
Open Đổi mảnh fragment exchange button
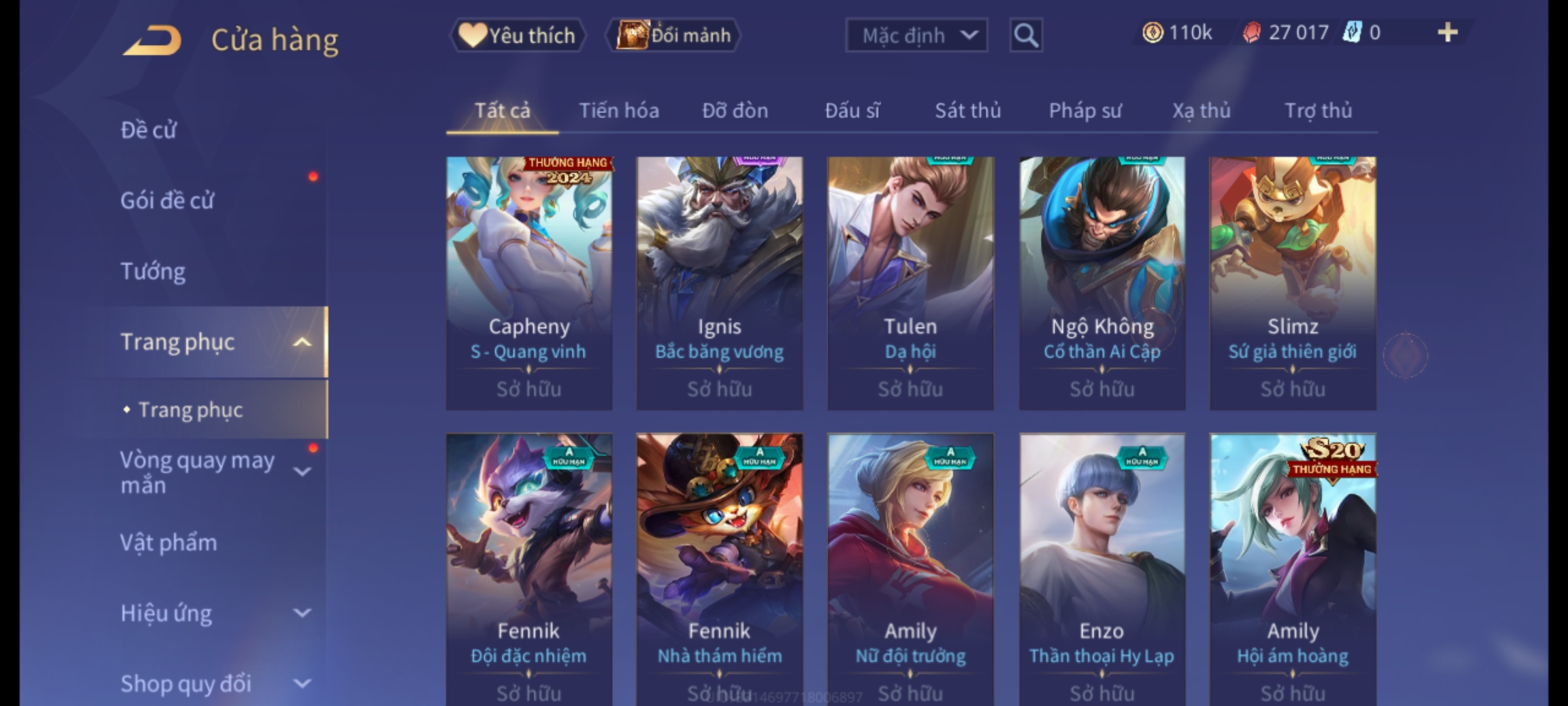click(x=673, y=35)
